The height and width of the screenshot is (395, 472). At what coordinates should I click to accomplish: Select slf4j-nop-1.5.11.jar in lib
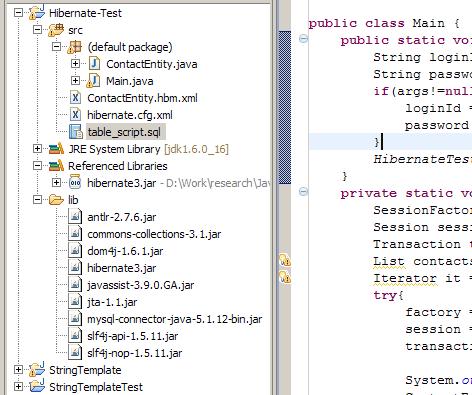(x=135, y=353)
